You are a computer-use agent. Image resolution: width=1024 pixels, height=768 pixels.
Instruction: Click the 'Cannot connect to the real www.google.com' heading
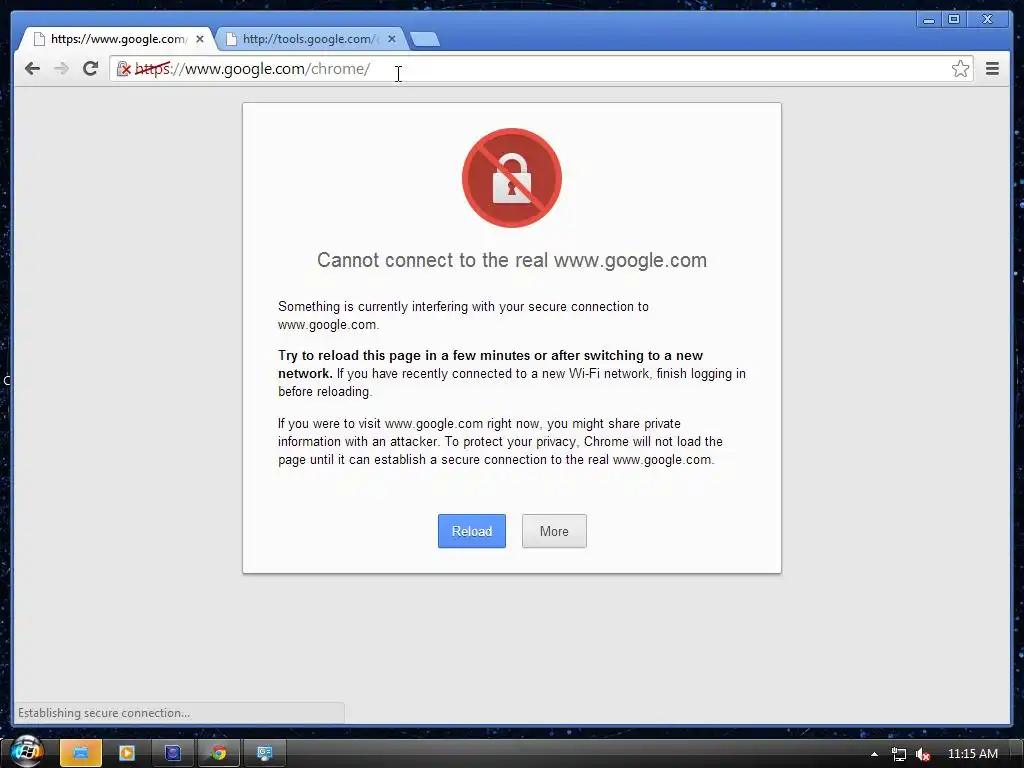(x=512, y=260)
